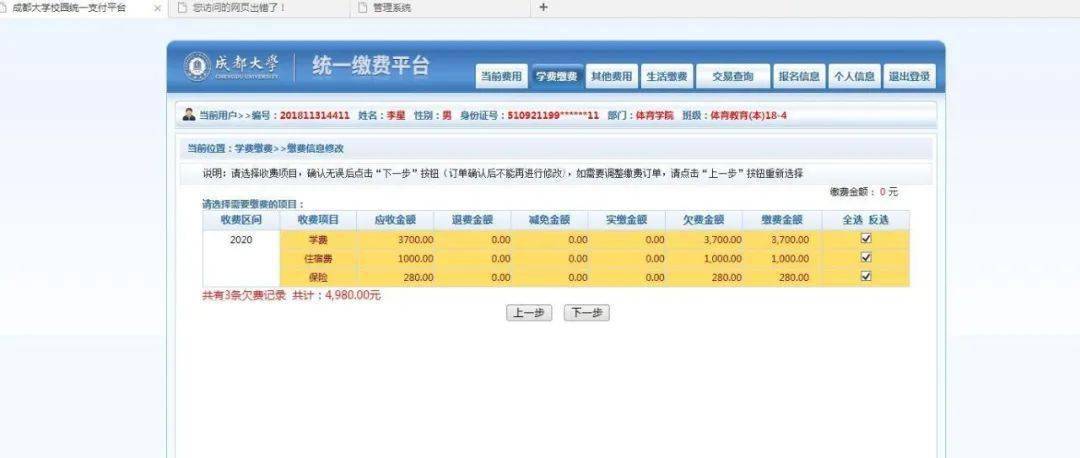Click the current user avatar icon
Screen dimensions: 1080x458
tap(189, 115)
